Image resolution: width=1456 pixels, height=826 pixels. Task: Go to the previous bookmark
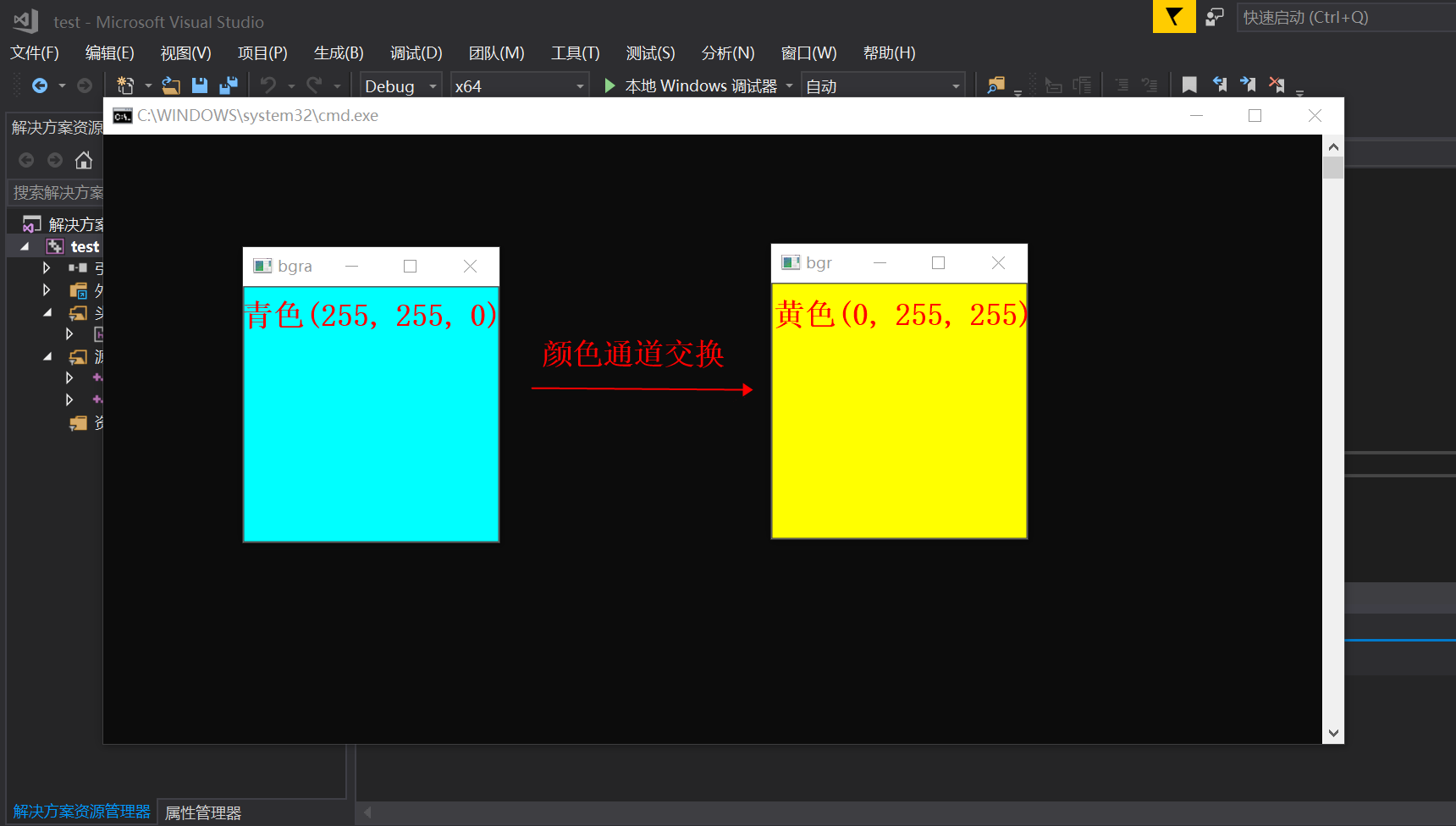[x=1219, y=85]
